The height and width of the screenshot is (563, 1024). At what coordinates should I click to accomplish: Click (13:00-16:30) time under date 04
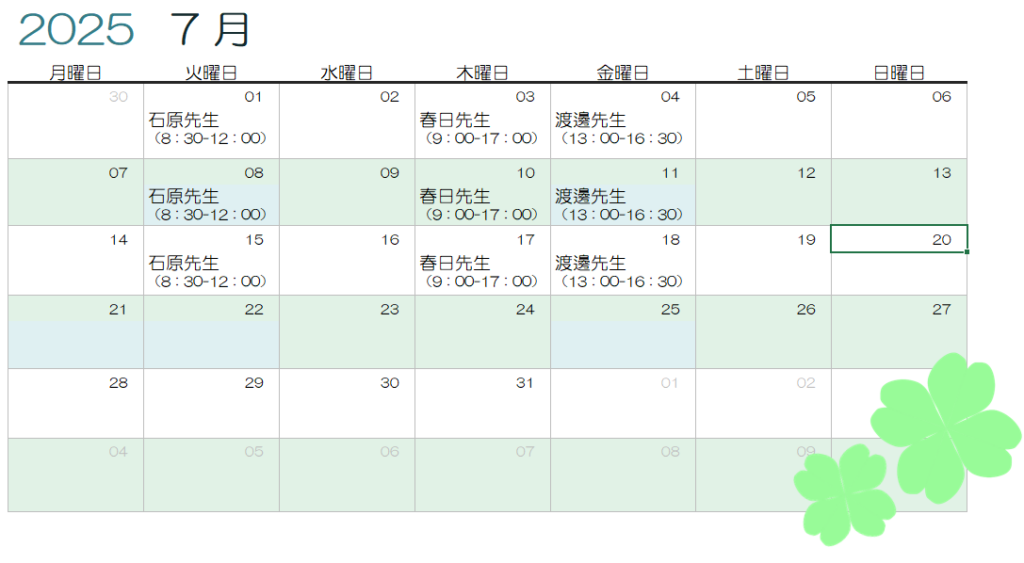[622, 138]
